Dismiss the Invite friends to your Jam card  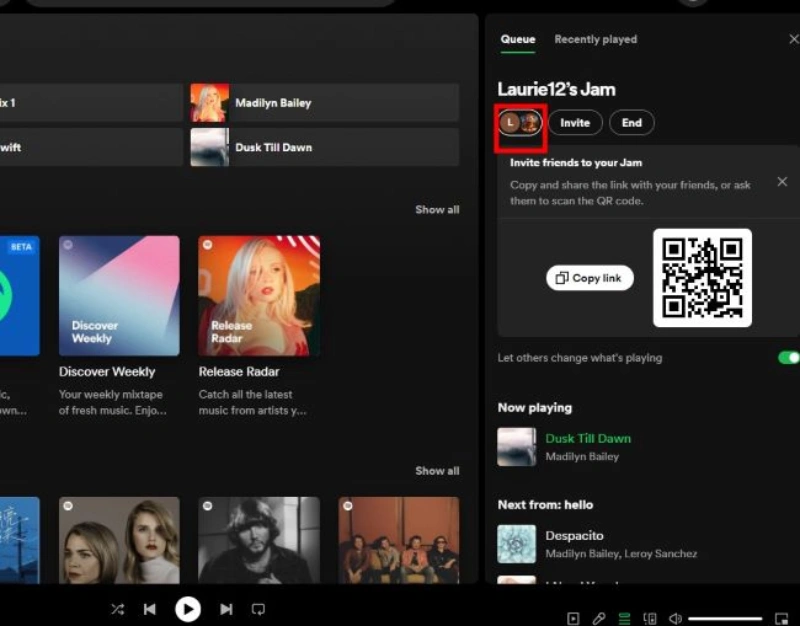click(782, 182)
